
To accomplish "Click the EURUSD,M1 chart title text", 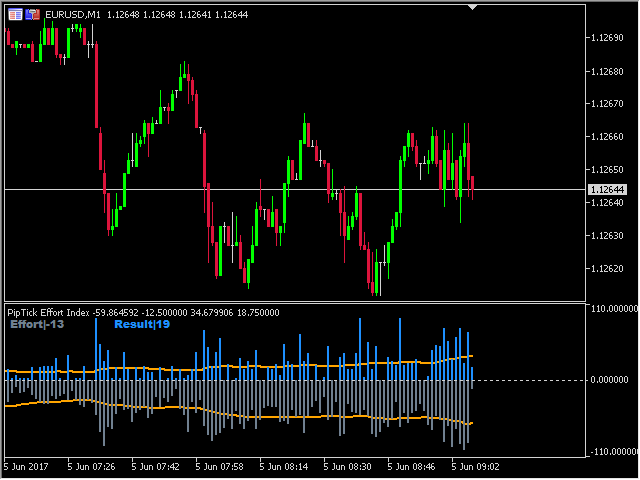I will tap(73, 15).
